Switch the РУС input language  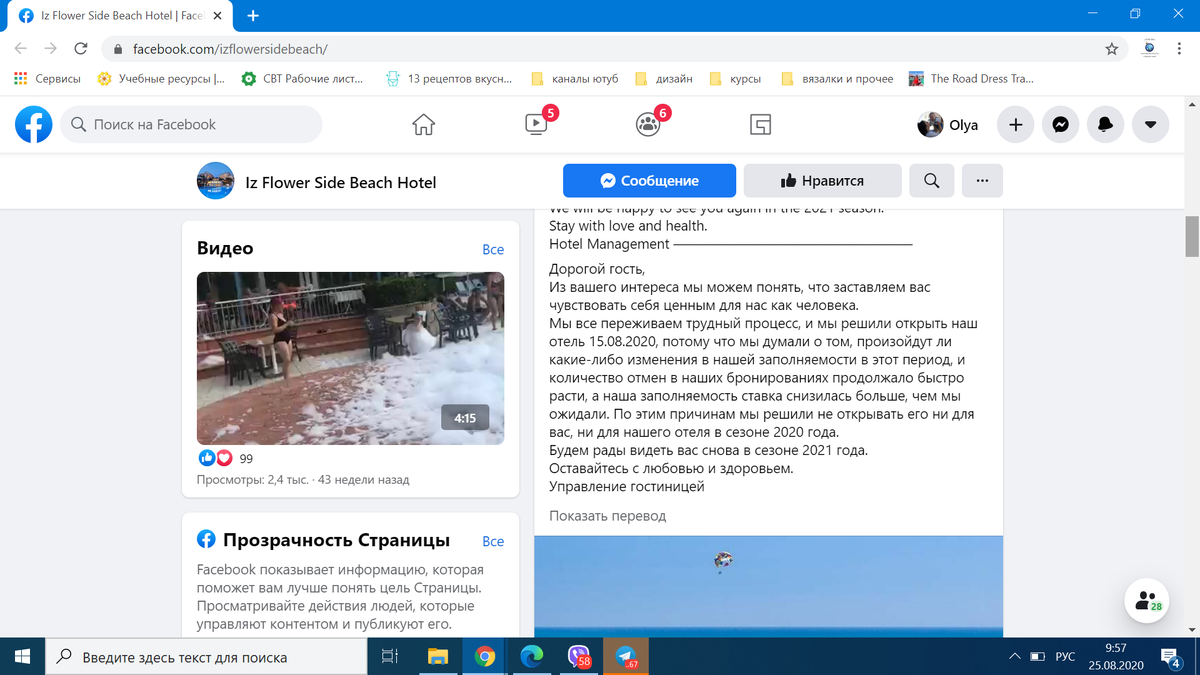1066,656
